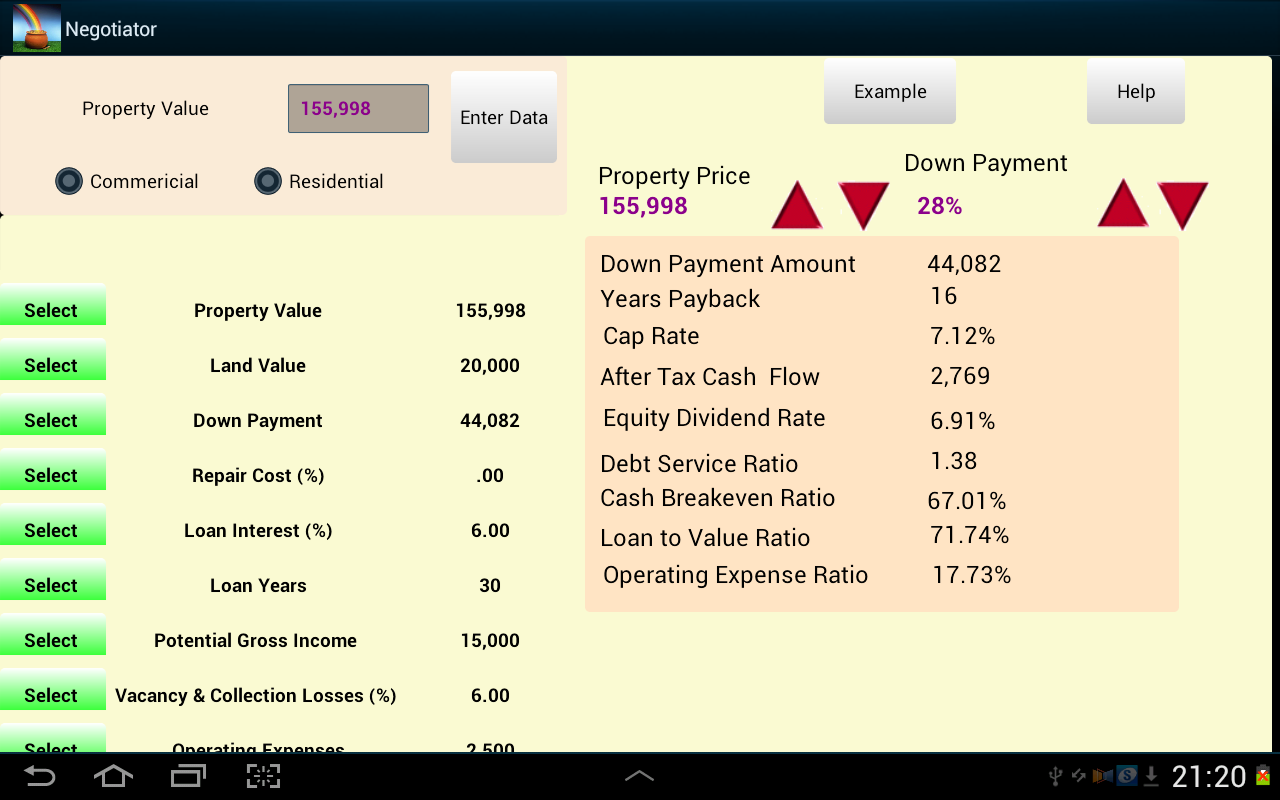Tap the Home navigation icon

(113, 775)
